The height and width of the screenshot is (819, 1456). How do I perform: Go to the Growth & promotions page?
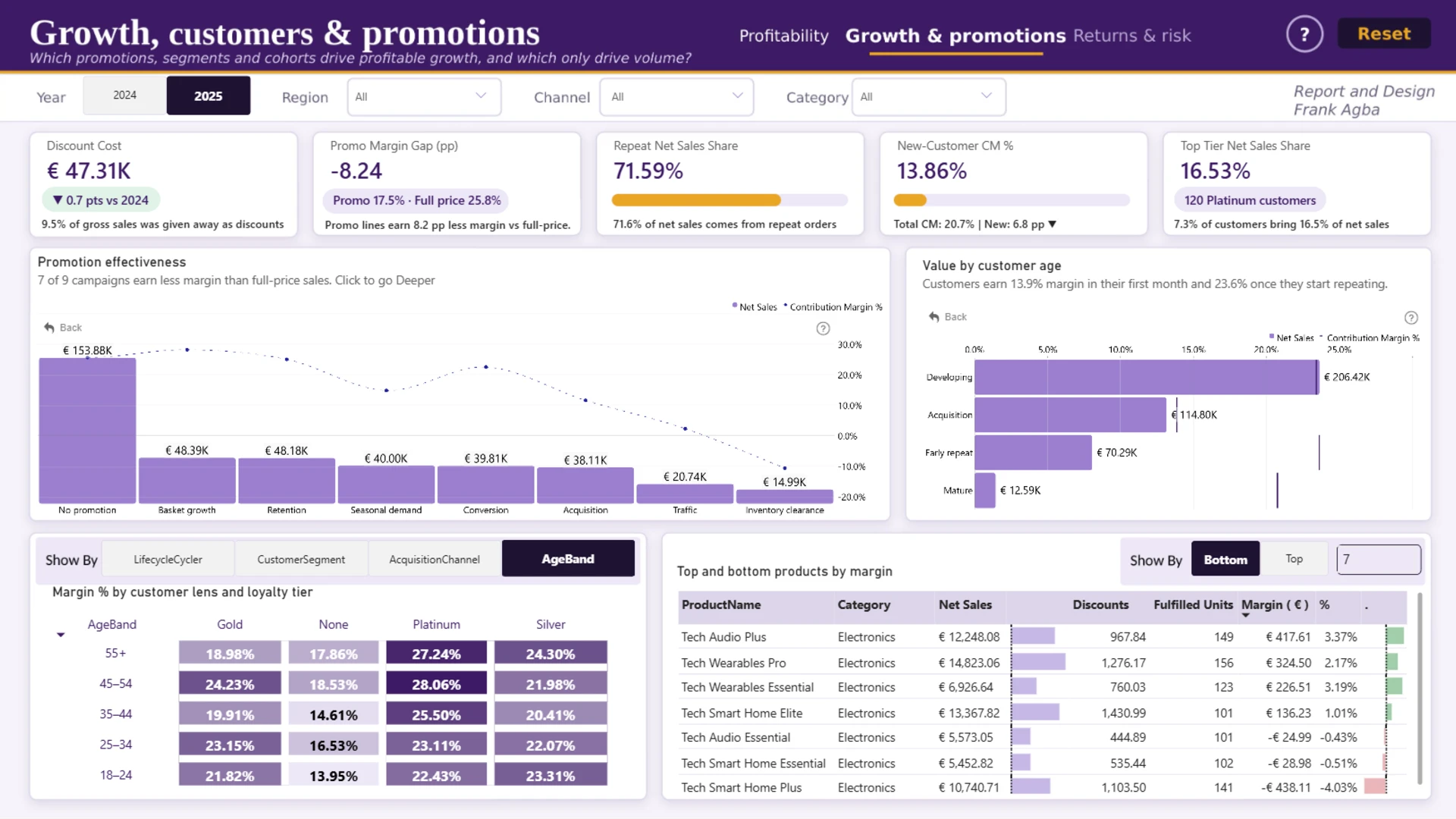coord(955,36)
